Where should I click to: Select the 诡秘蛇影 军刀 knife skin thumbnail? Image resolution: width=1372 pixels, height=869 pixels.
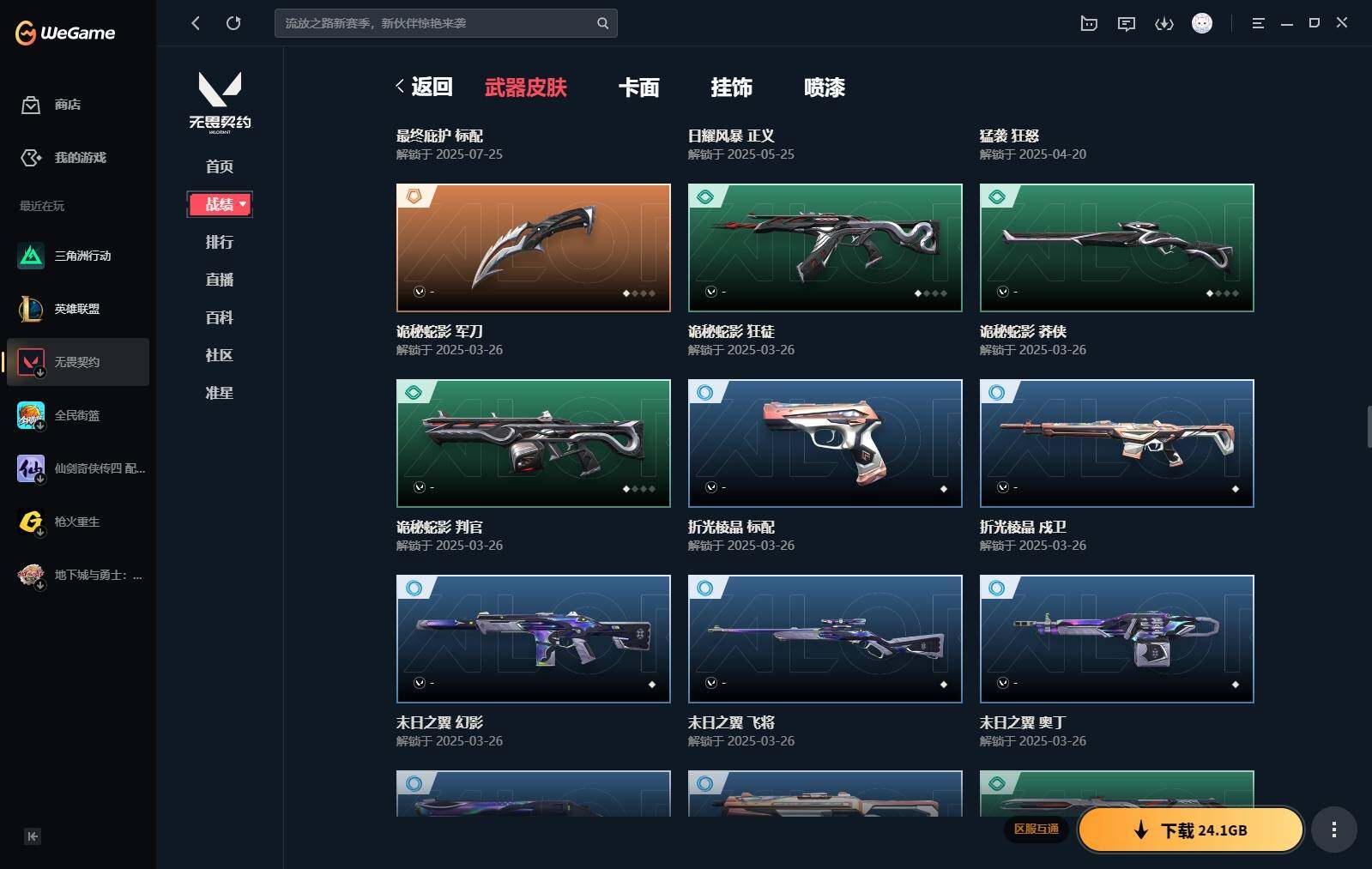tap(533, 248)
